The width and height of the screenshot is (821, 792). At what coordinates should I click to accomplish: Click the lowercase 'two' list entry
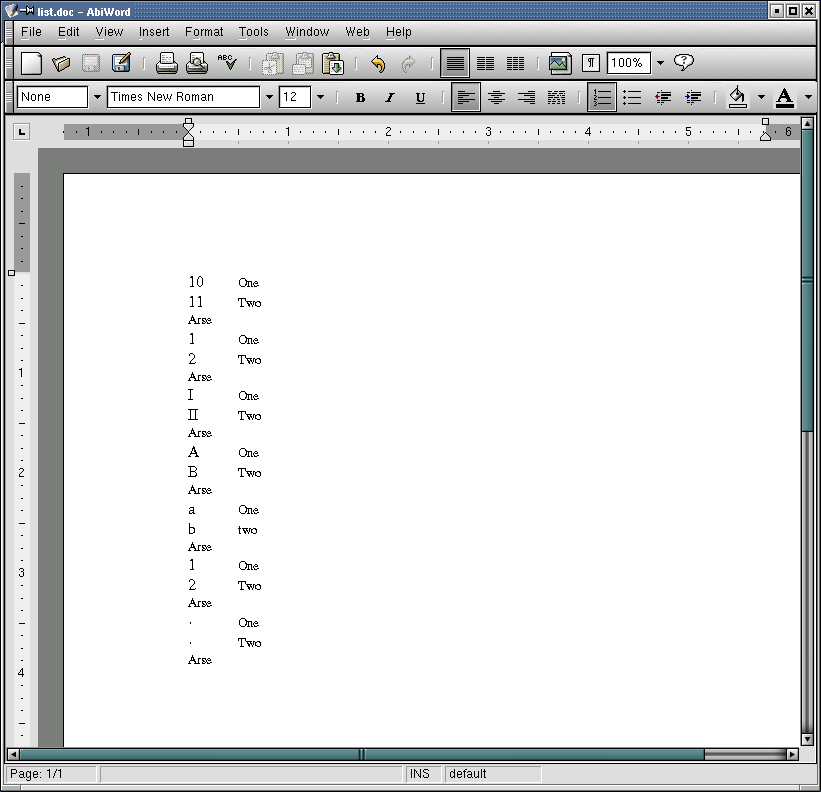pyautogui.click(x=247, y=530)
